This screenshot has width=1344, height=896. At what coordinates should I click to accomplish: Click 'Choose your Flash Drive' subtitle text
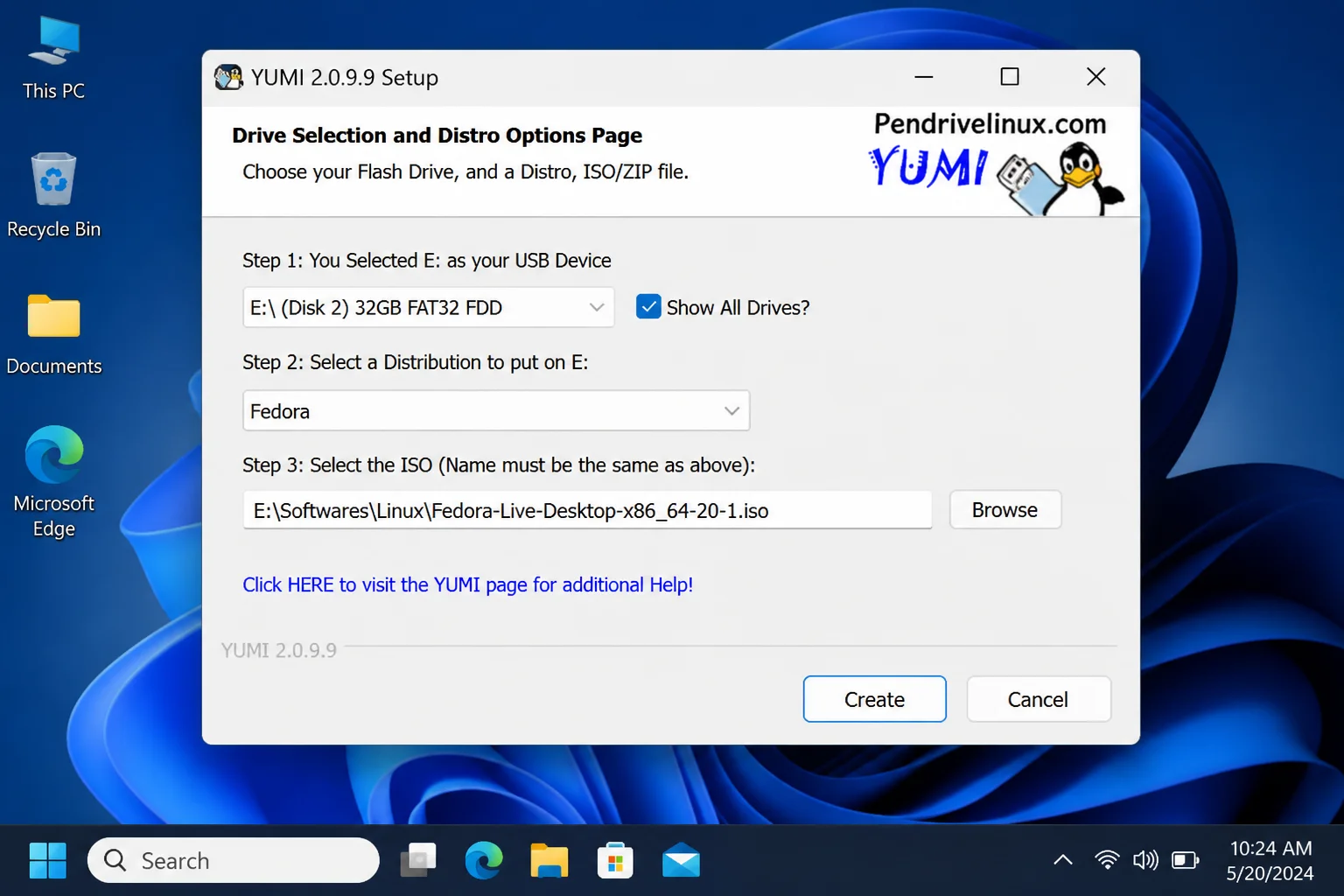(x=465, y=171)
